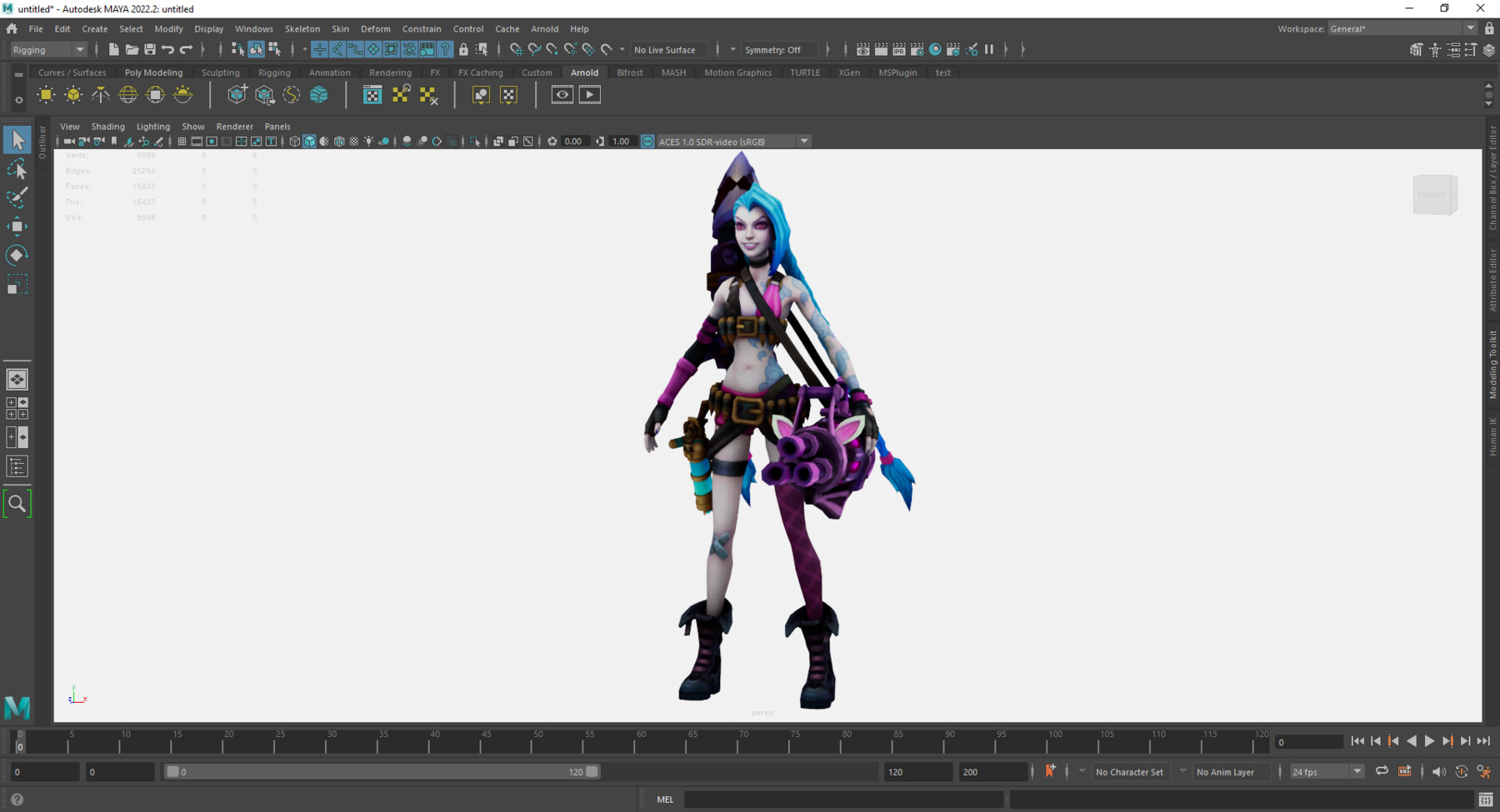Set the exposure value field to edit
Viewport: 1500px width, 812px height.
point(575,141)
